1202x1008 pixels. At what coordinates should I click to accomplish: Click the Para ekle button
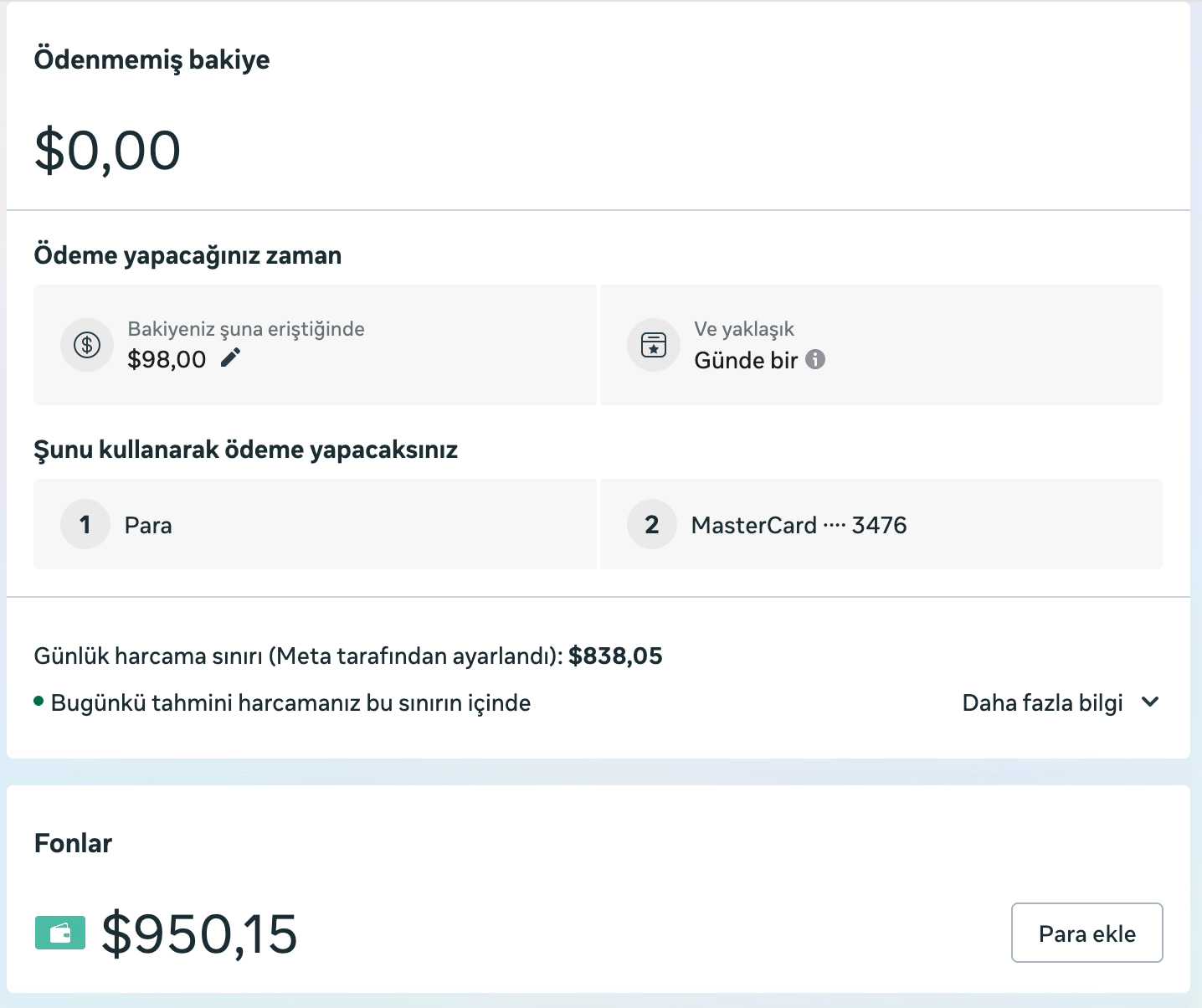click(x=1087, y=933)
